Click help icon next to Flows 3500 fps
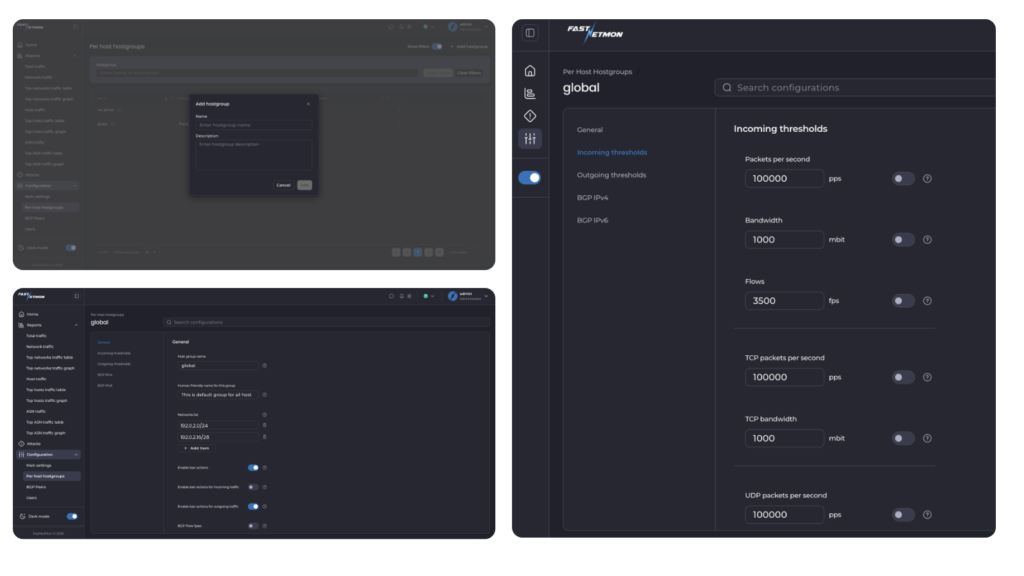Image resolution: width=1024 pixels, height=576 pixels. [927, 301]
